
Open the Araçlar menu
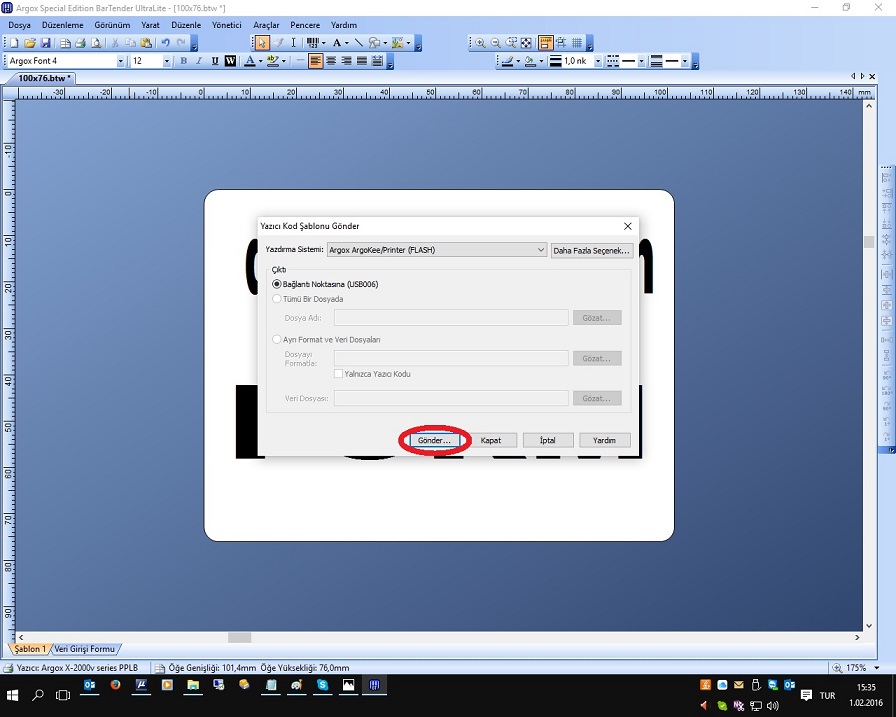click(266, 25)
